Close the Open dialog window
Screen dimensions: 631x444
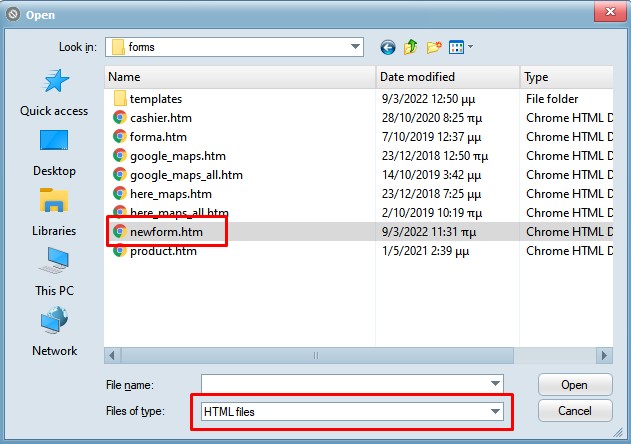(610, 11)
